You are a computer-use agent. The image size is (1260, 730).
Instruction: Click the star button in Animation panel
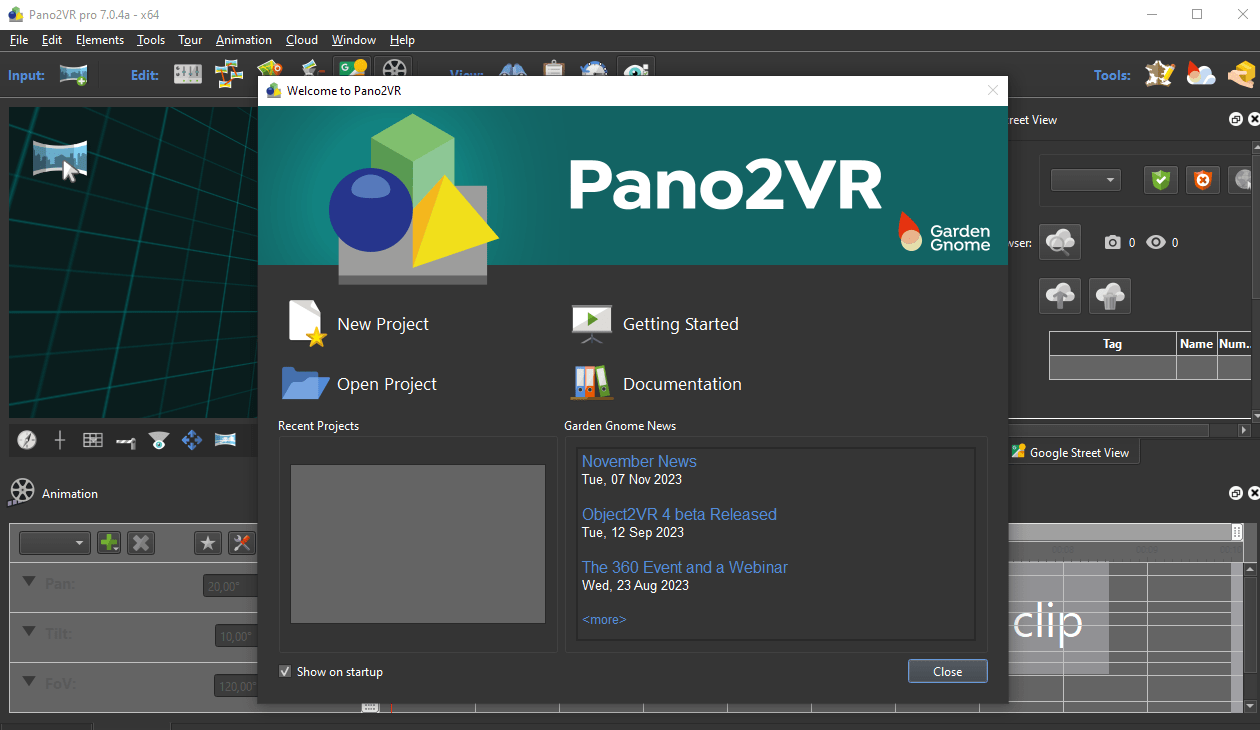pyautogui.click(x=207, y=543)
